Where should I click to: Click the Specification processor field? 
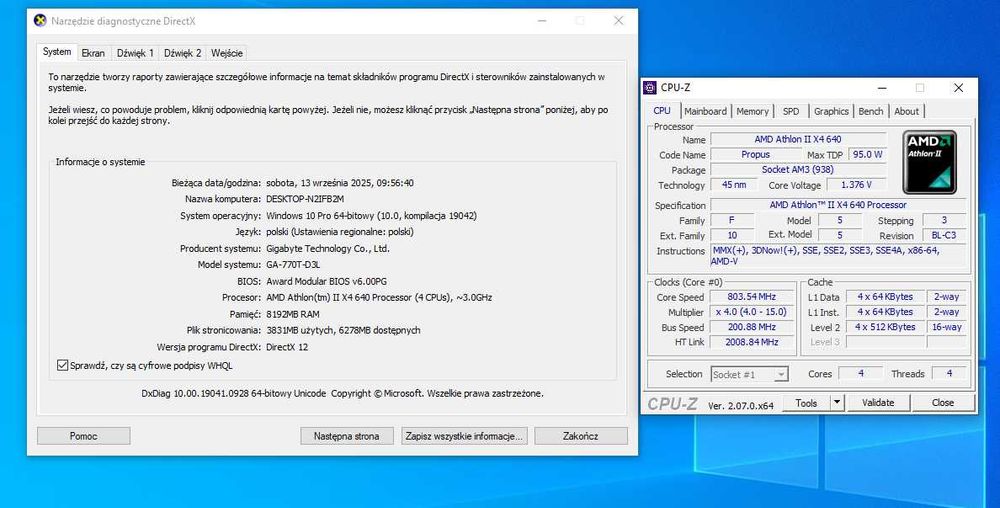838,205
